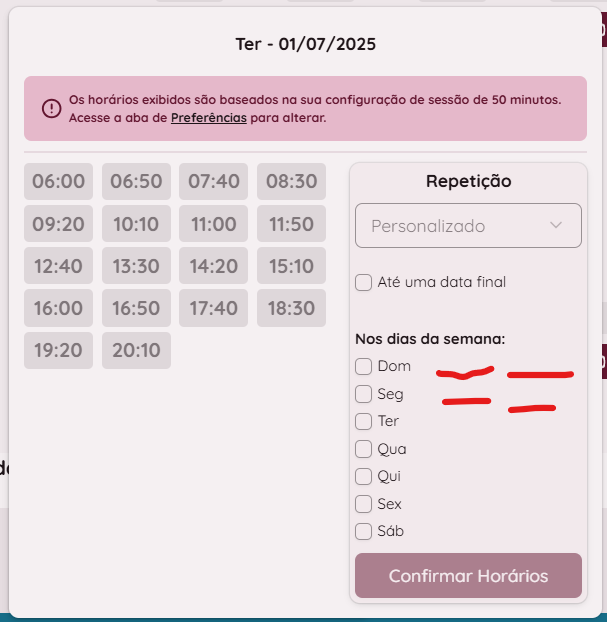Click the 16:50 time slot
607x622 pixels.
(x=136, y=308)
